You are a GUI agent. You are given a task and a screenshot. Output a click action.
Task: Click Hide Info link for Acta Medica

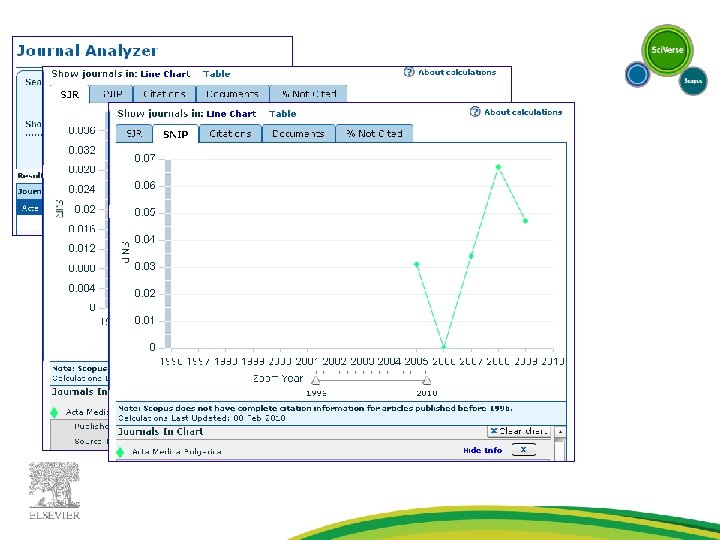pos(483,450)
